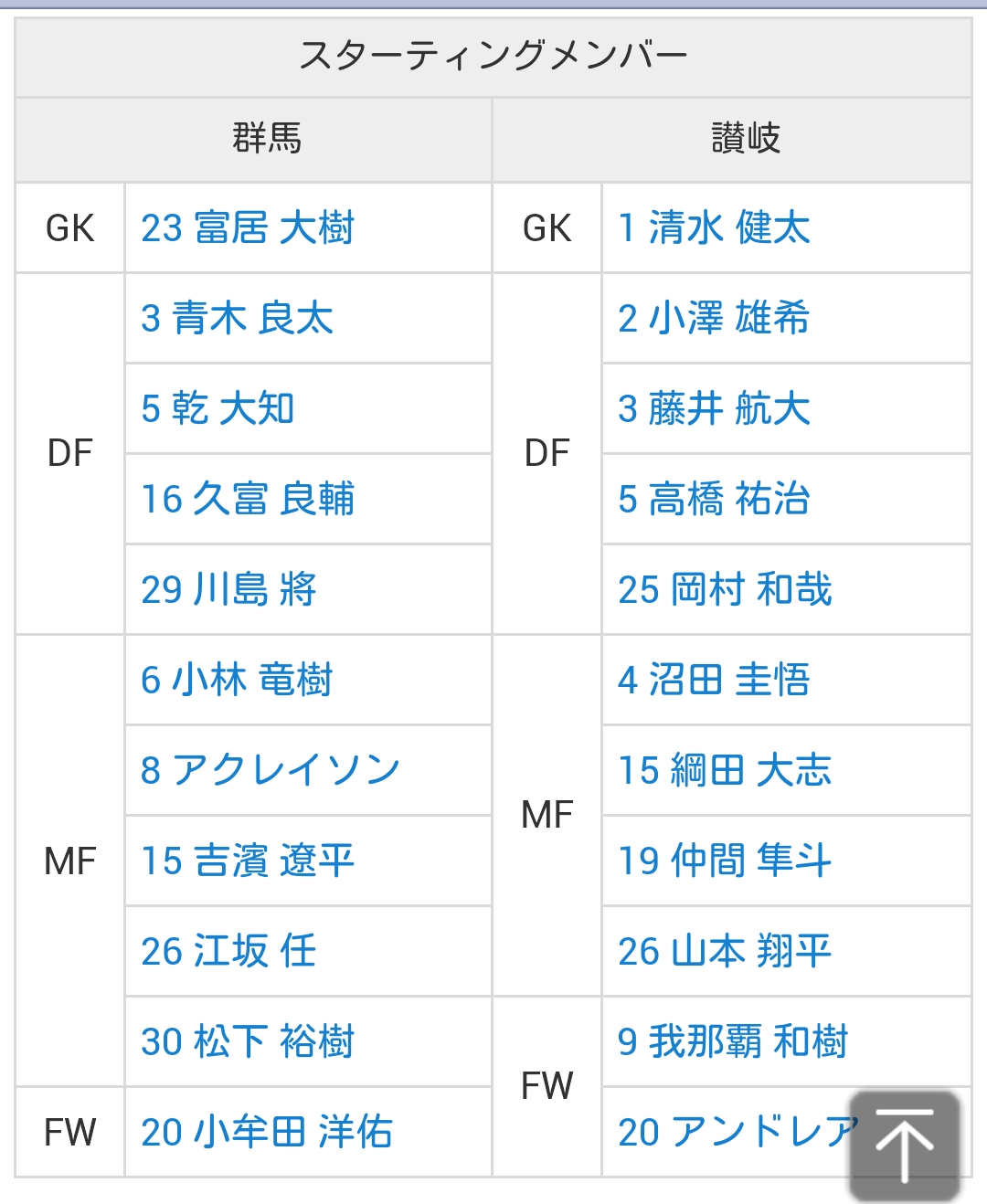Open player link 6 小林 竜樹
Viewport: 987px width, 1204px height.
pyautogui.click(x=238, y=680)
